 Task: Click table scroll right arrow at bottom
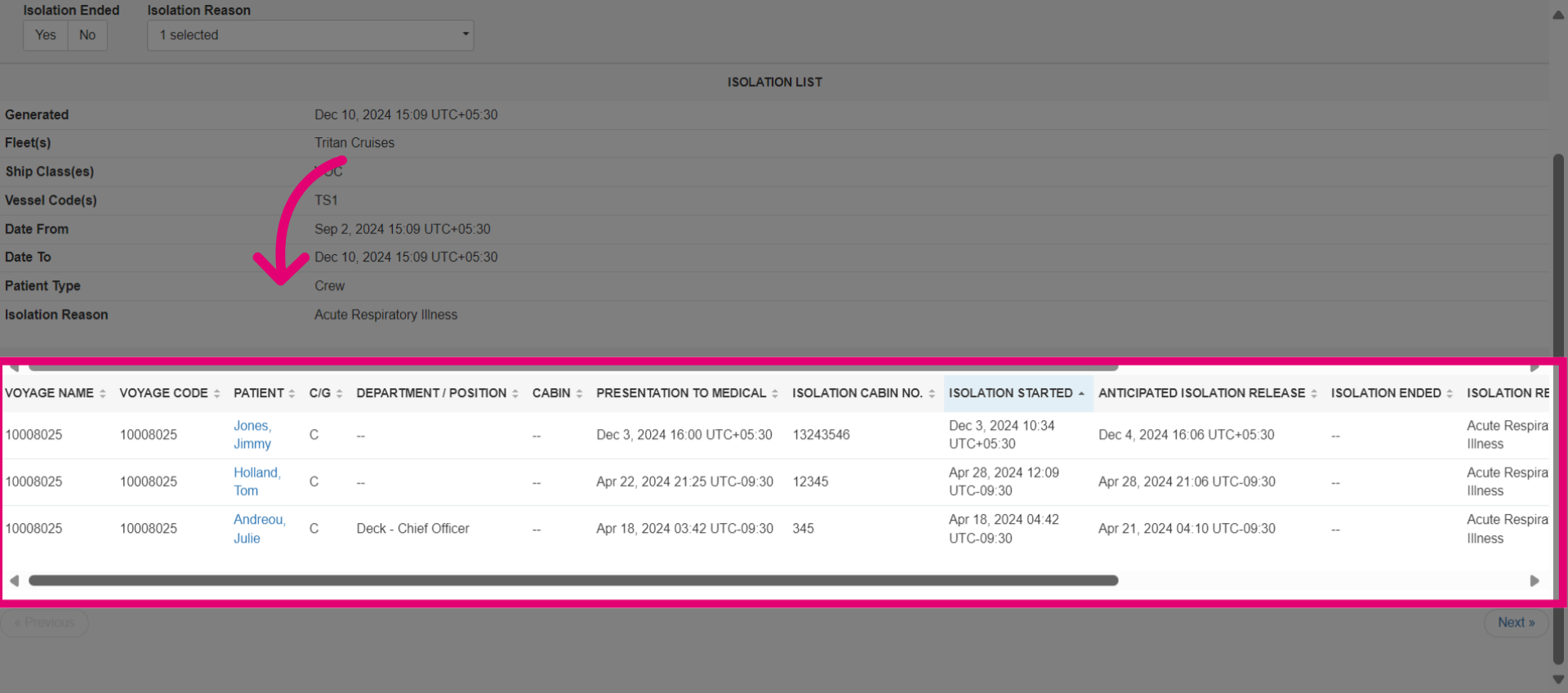[x=1535, y=581]
